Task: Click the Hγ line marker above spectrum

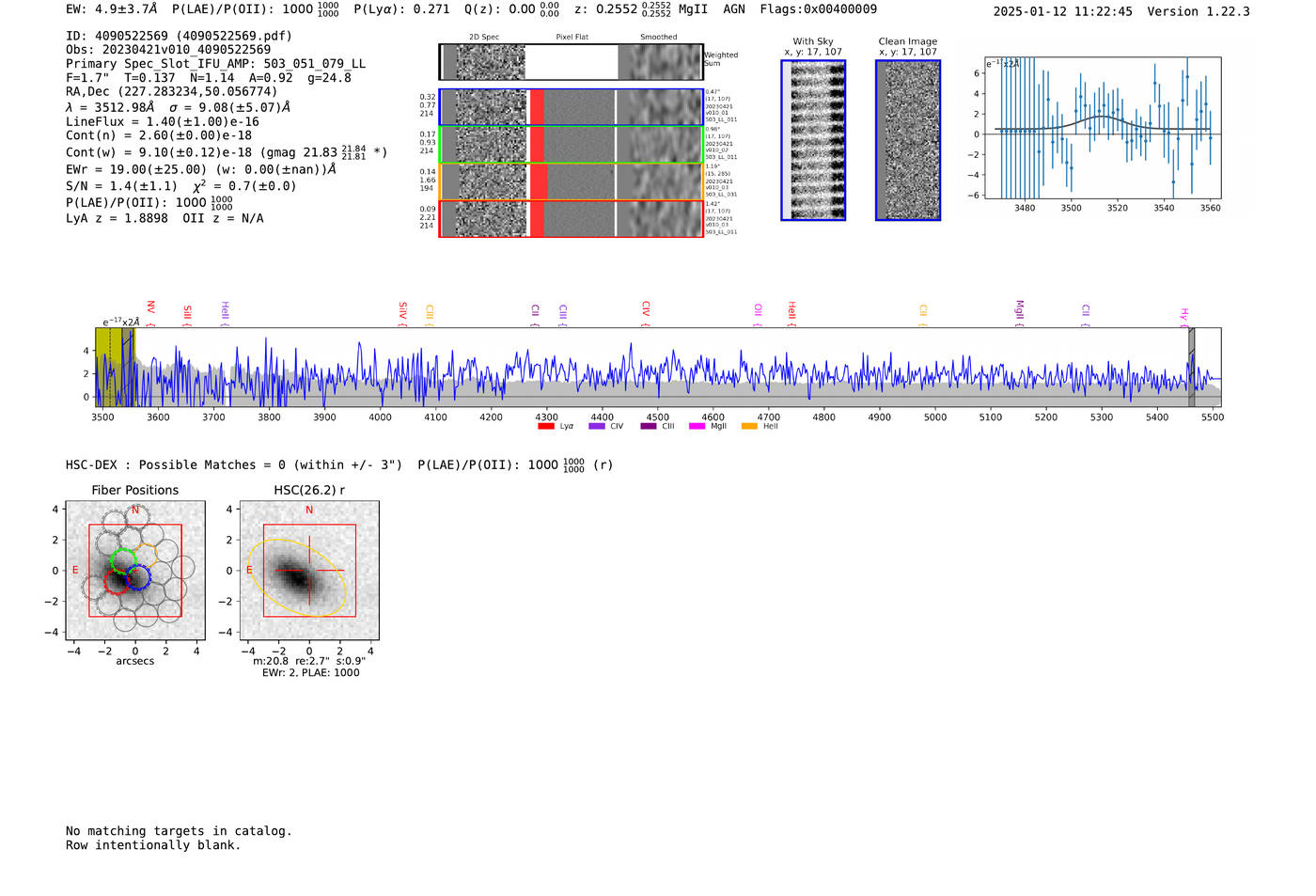Action: pyautogui.click(x=1184, y=315)
